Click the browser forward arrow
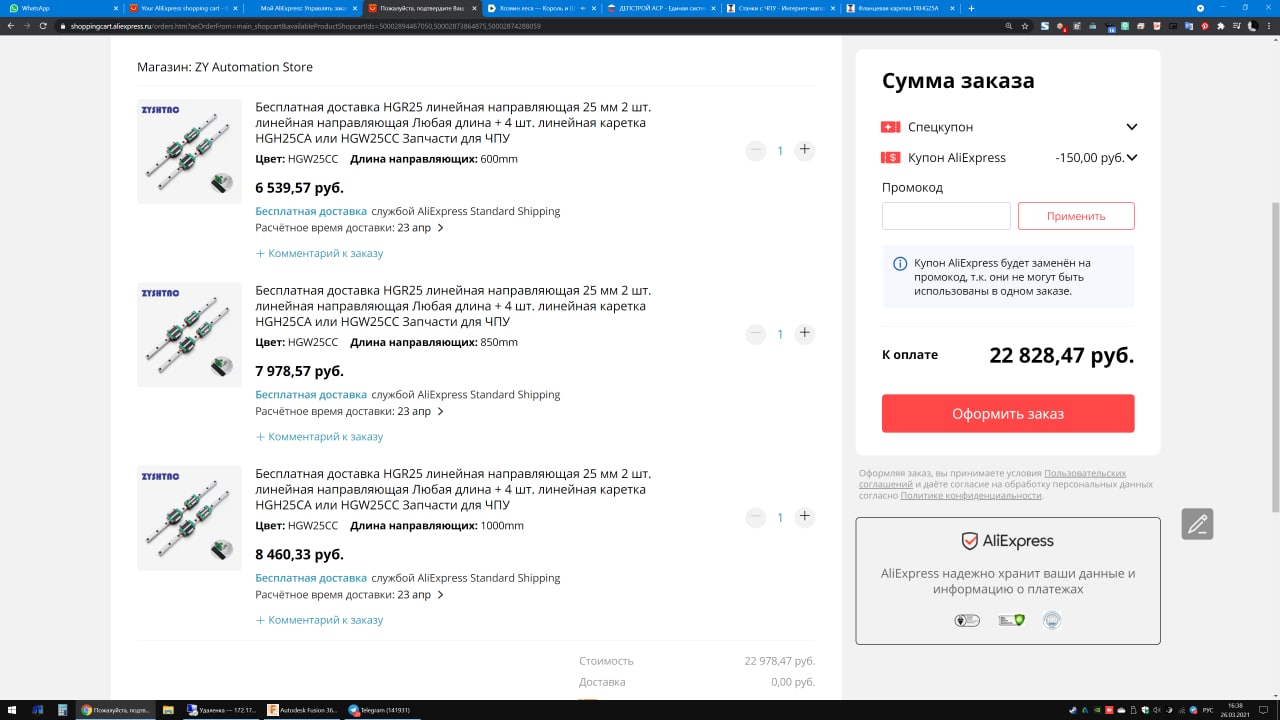The height and width of the screenshot is (720, 1280). point(26,26)
